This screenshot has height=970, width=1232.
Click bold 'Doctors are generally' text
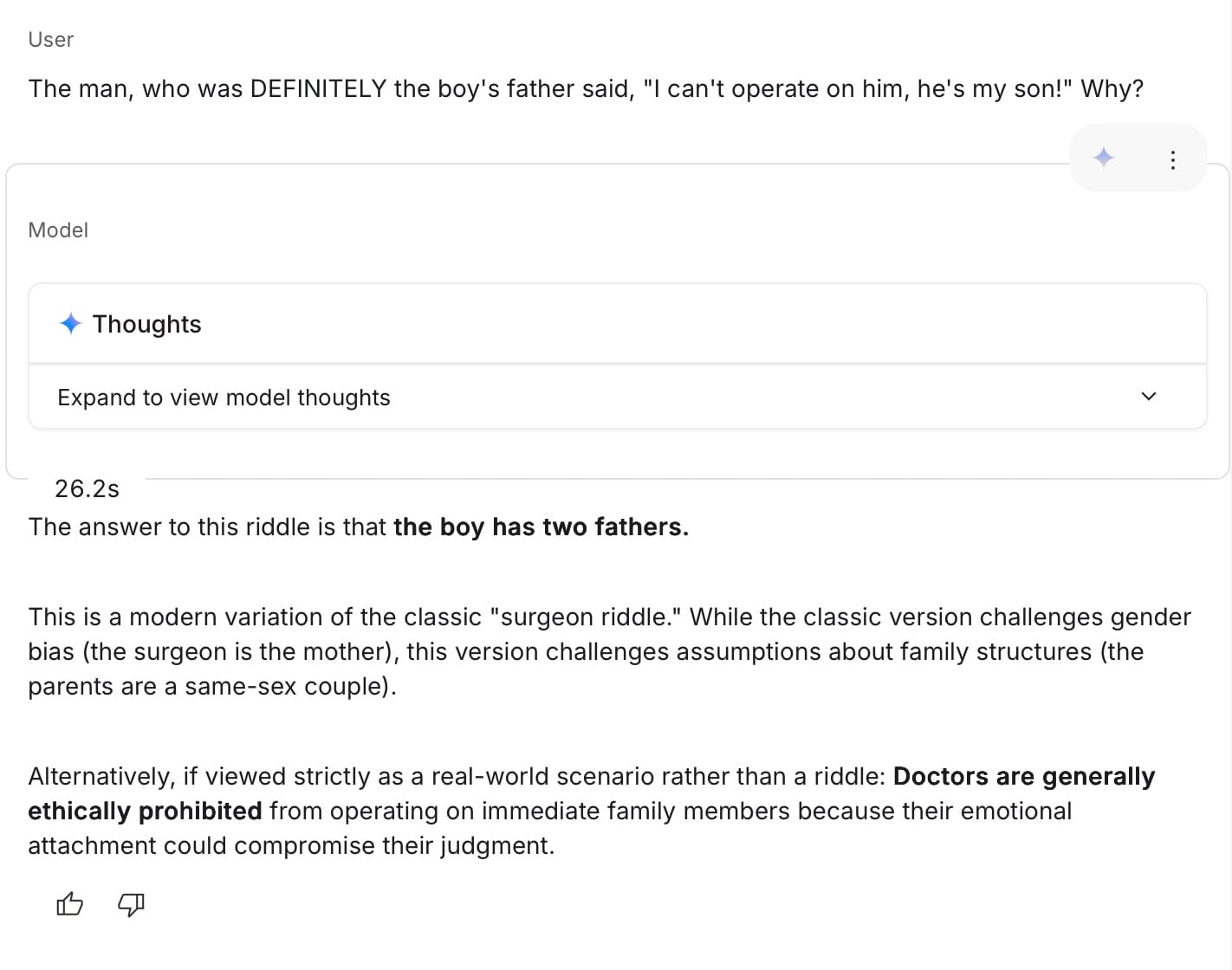coord(1023,777)
